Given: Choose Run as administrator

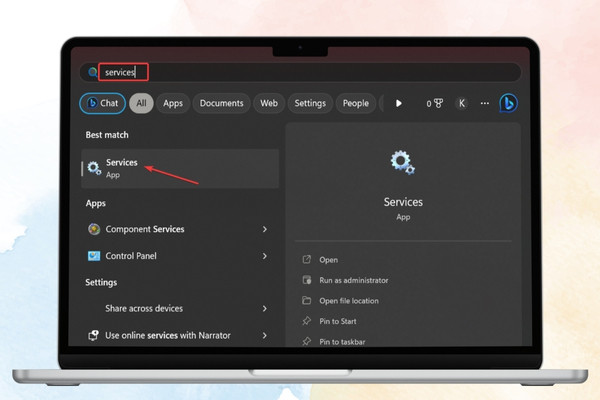Looking at the screenshot, I should (354, 281).
